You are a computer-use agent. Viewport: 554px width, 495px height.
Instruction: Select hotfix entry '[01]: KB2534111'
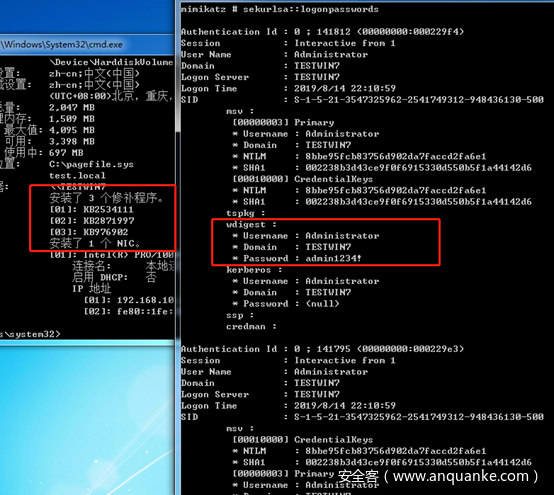[x=91, y=210]
